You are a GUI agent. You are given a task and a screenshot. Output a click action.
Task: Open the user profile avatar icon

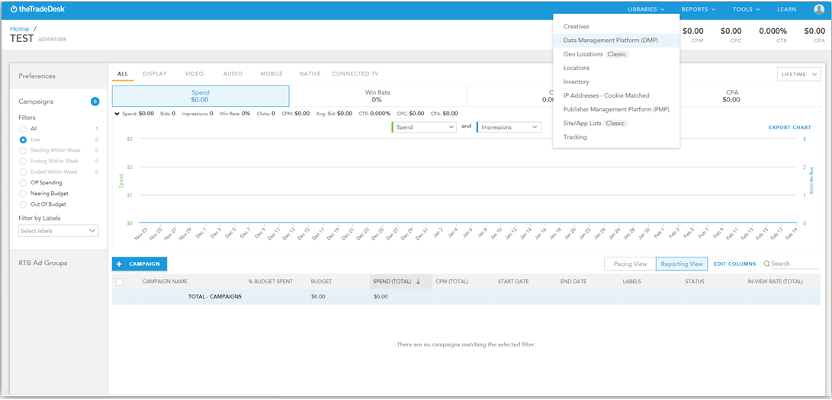(x=819, y=9)
